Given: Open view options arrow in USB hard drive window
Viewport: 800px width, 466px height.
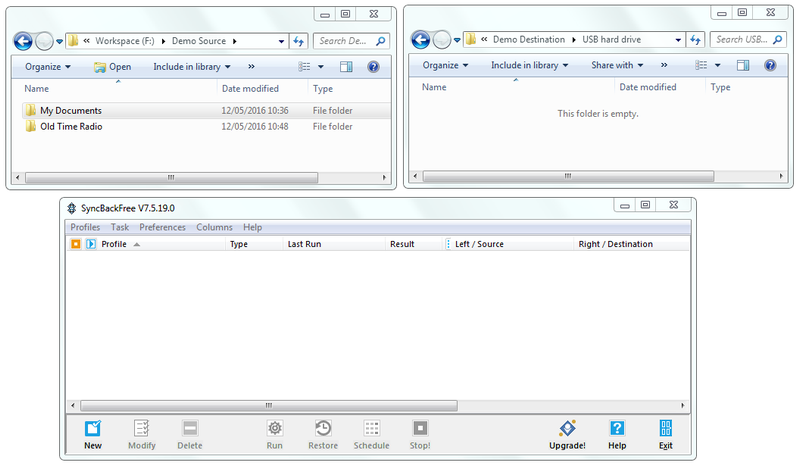Looking at the screenshot, I should click(718, 65).
